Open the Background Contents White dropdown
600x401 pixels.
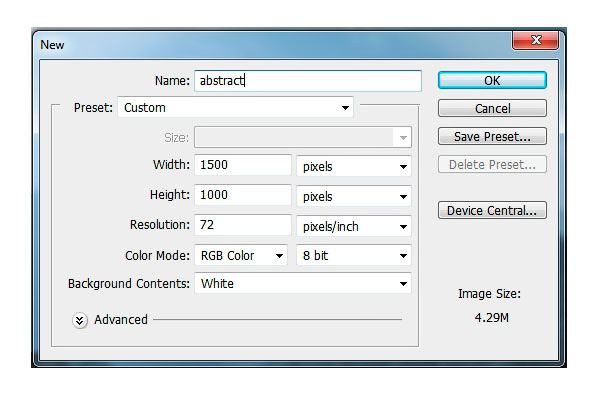pyautogui.click(x=303, y=284)
